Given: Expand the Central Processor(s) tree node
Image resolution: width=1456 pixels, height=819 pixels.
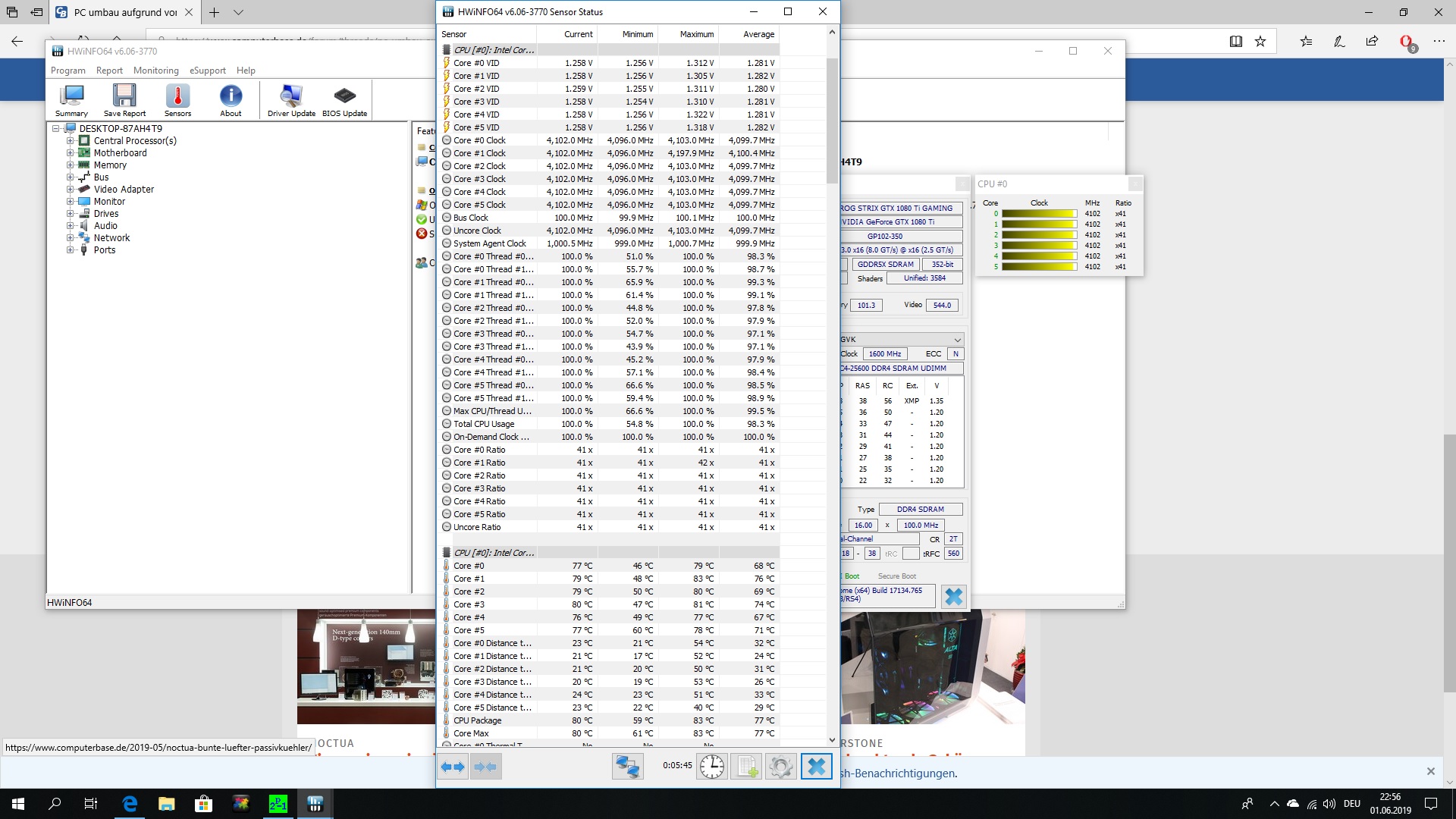Looking at the screenshot, I should click(70, 141).
